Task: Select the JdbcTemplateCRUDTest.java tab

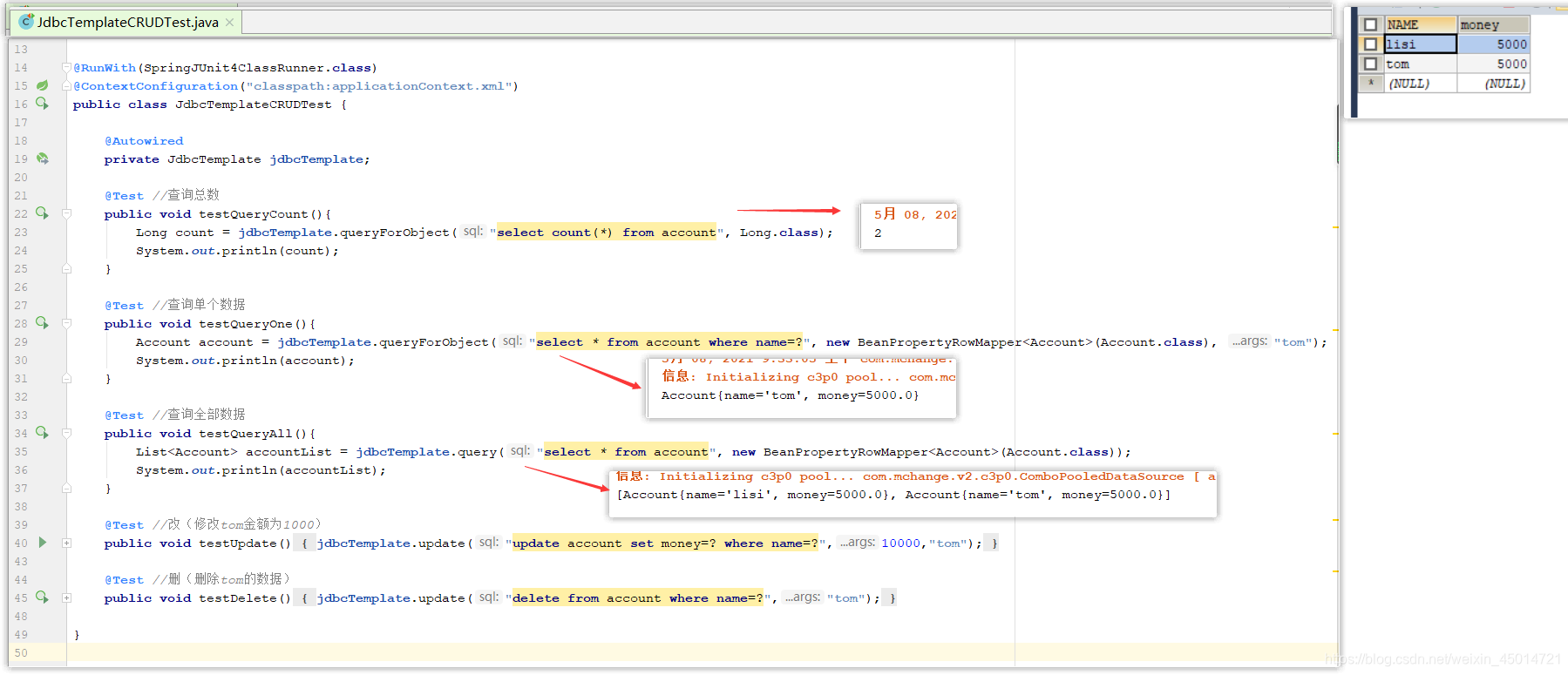Action: click(126, 23)
